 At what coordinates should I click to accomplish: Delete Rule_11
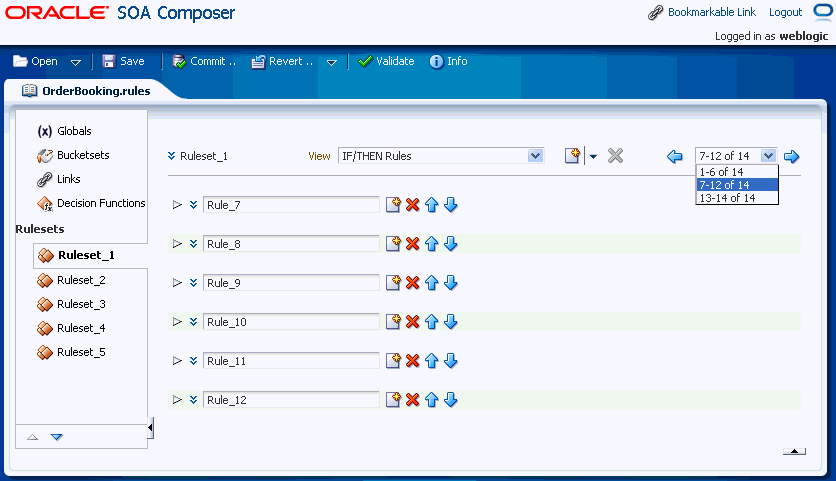[413, 361]
